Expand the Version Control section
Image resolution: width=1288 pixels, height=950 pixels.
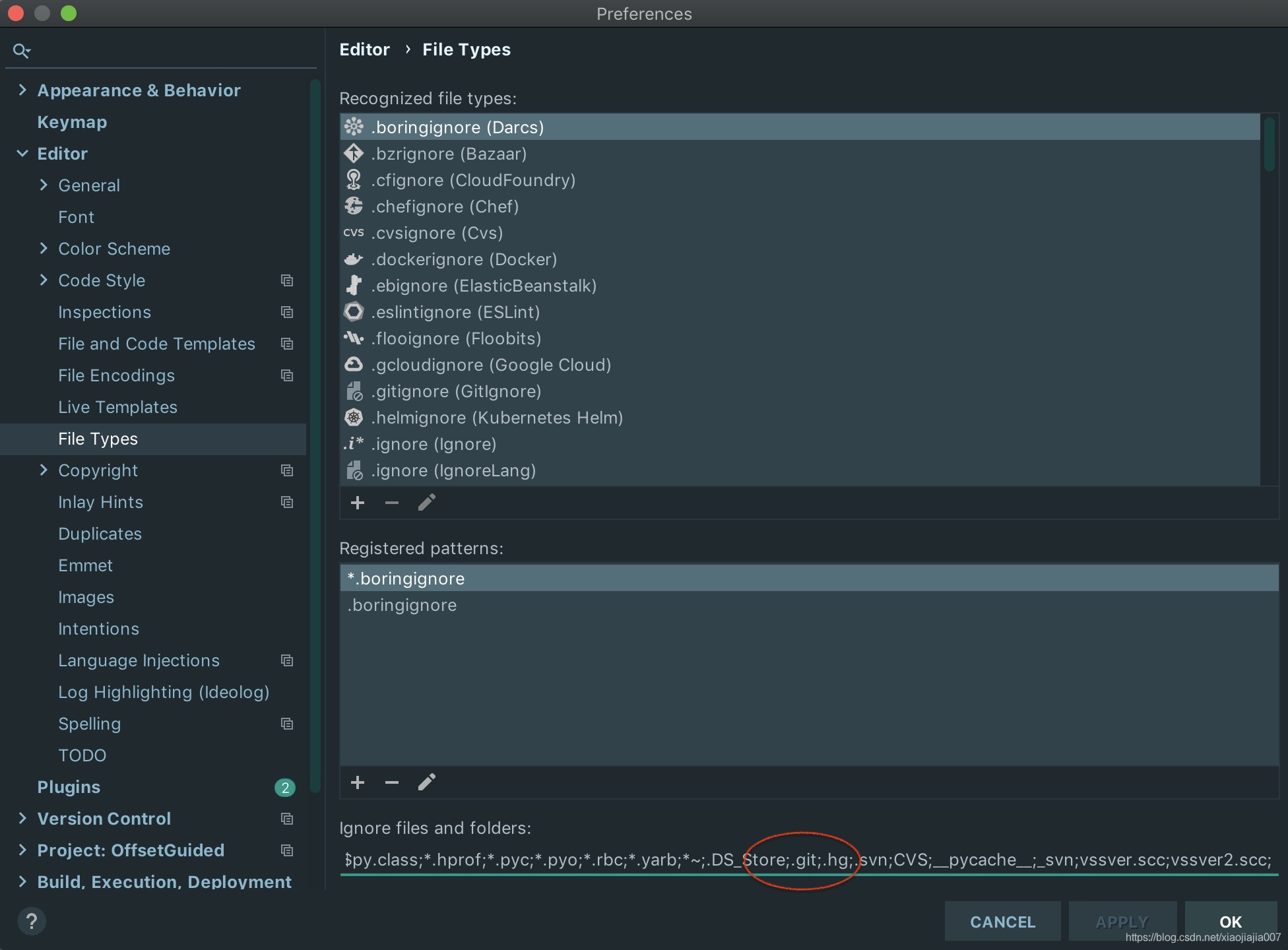coord(22,818)
